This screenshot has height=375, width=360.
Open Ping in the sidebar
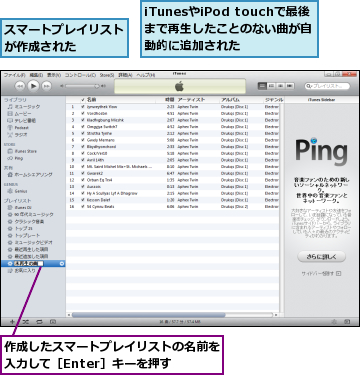click(16, 158)
